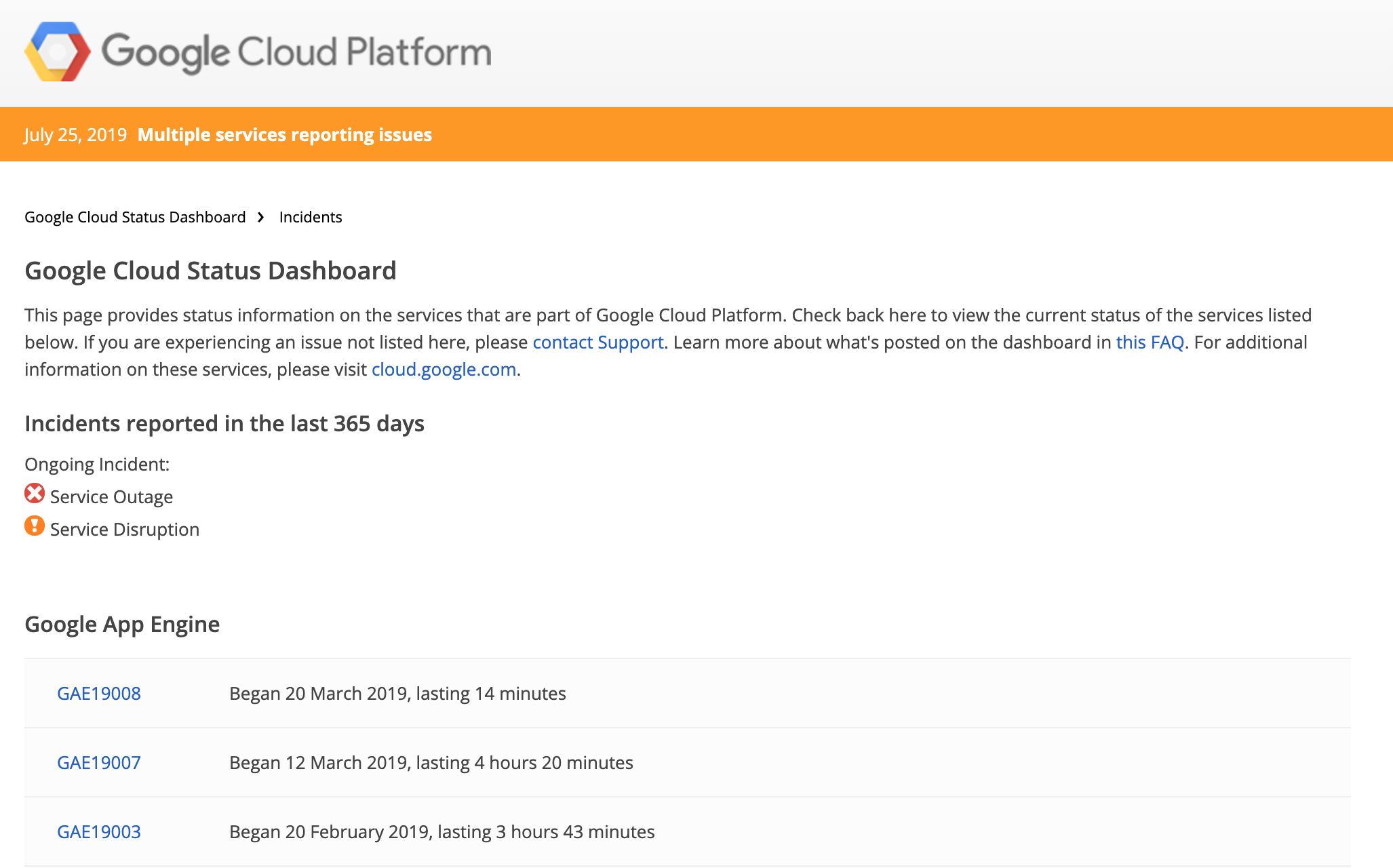Click the breadcrumb chevron arrow separator
The width and height of the screenshot is (1393, 868).
point(261,217)
